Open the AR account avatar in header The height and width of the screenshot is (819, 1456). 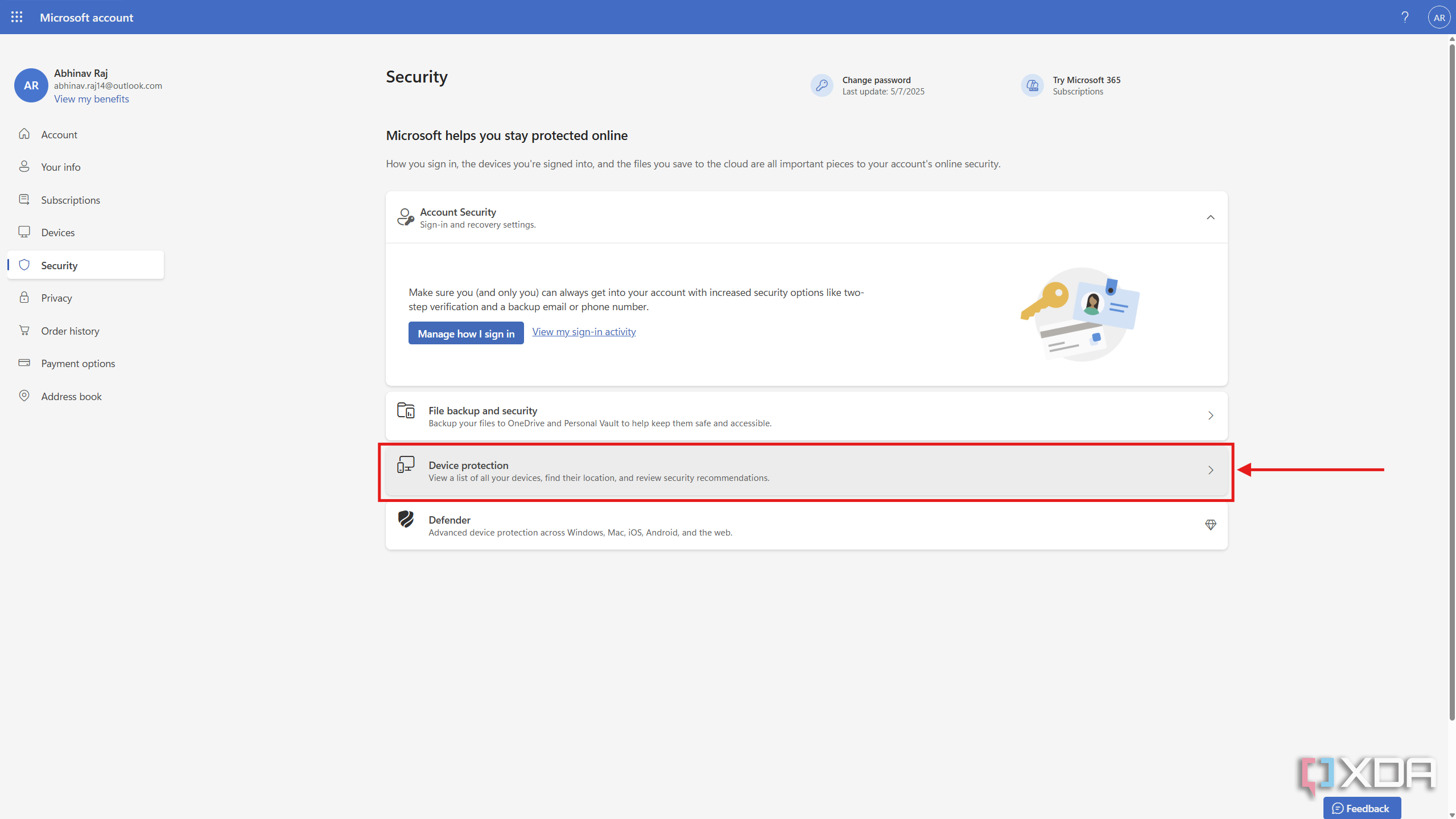coord(1439,18)
